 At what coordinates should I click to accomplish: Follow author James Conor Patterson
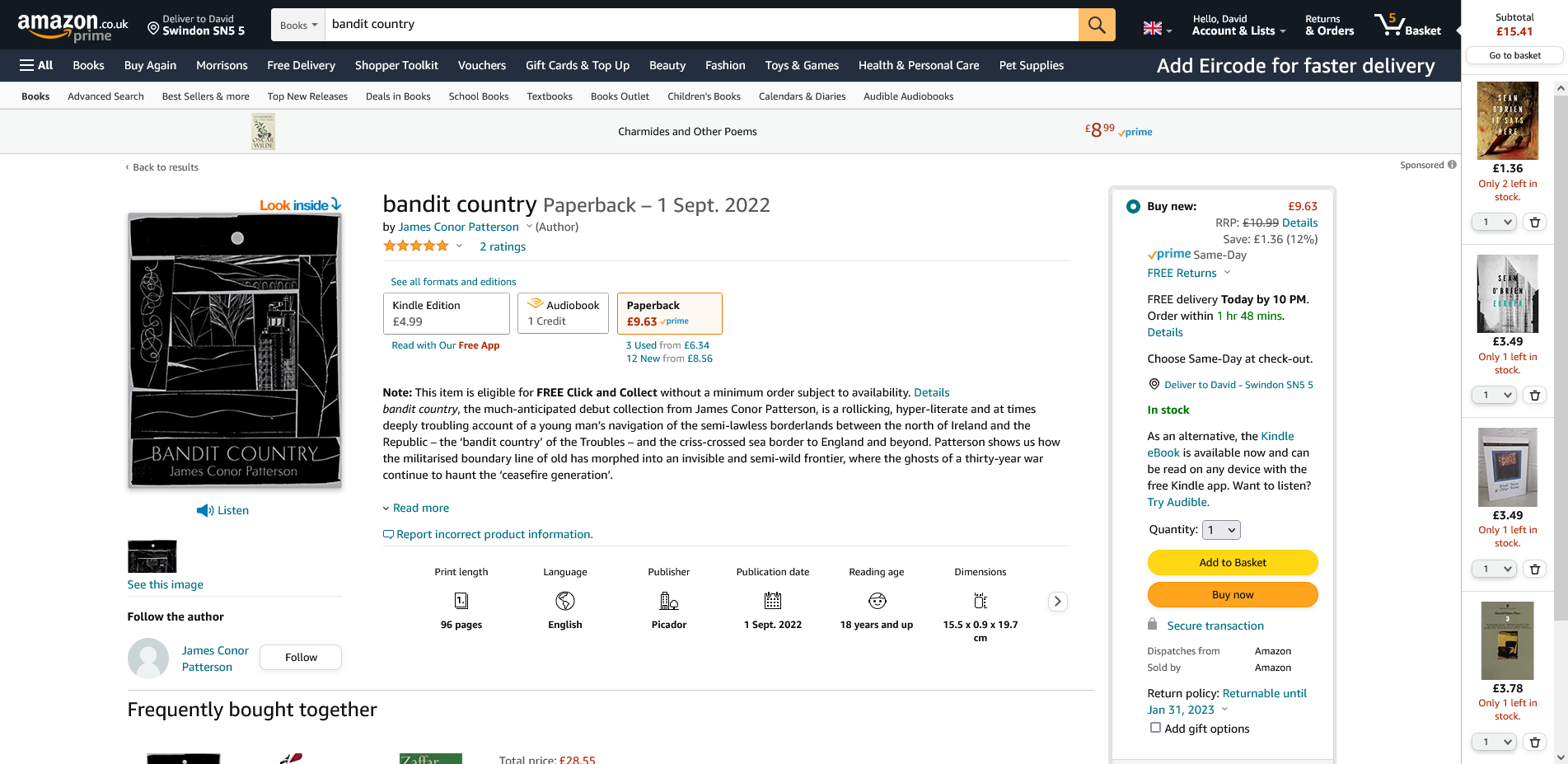pos(300,658)
